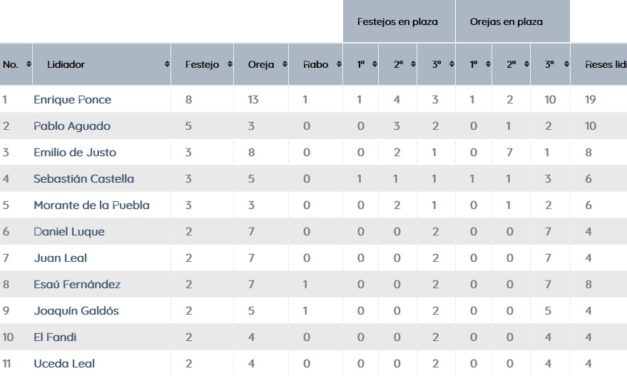Sort table by the No. column arrows
This screenshot has width=627, height=376.
pos(28,64)
